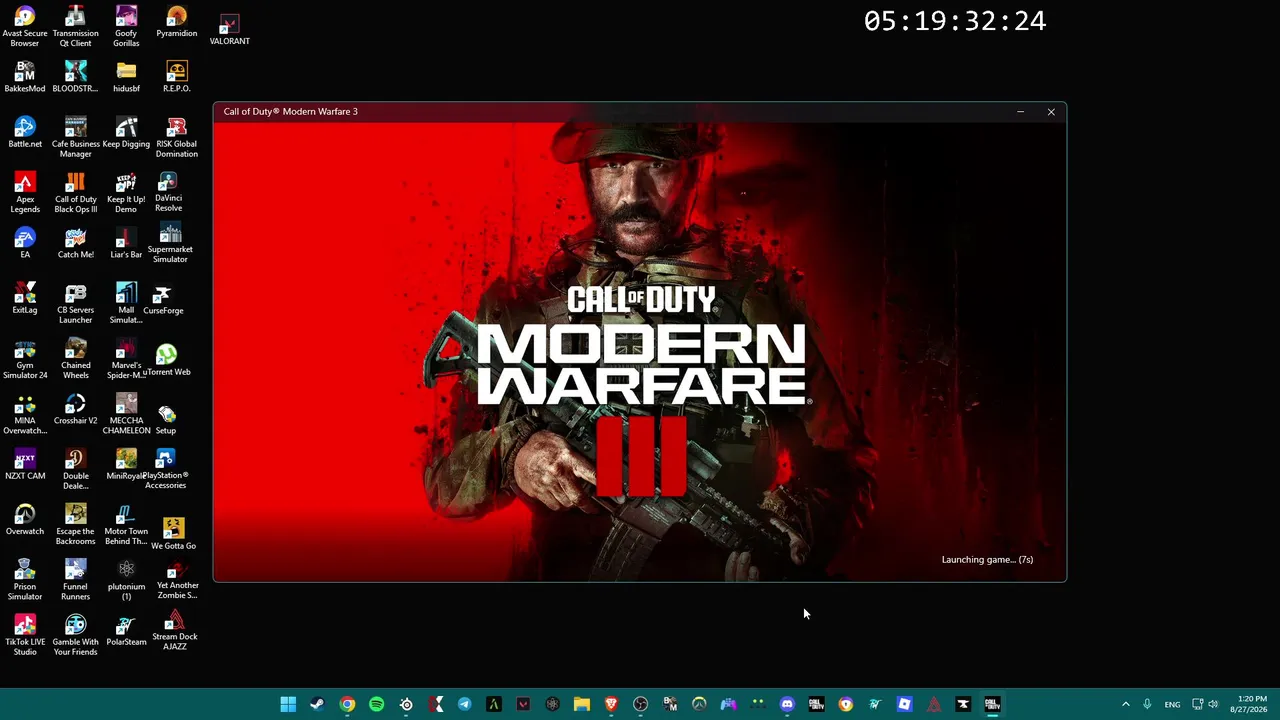
Task: Open the Goofy Gorillas desktop icon
Action: coord(126,27)
